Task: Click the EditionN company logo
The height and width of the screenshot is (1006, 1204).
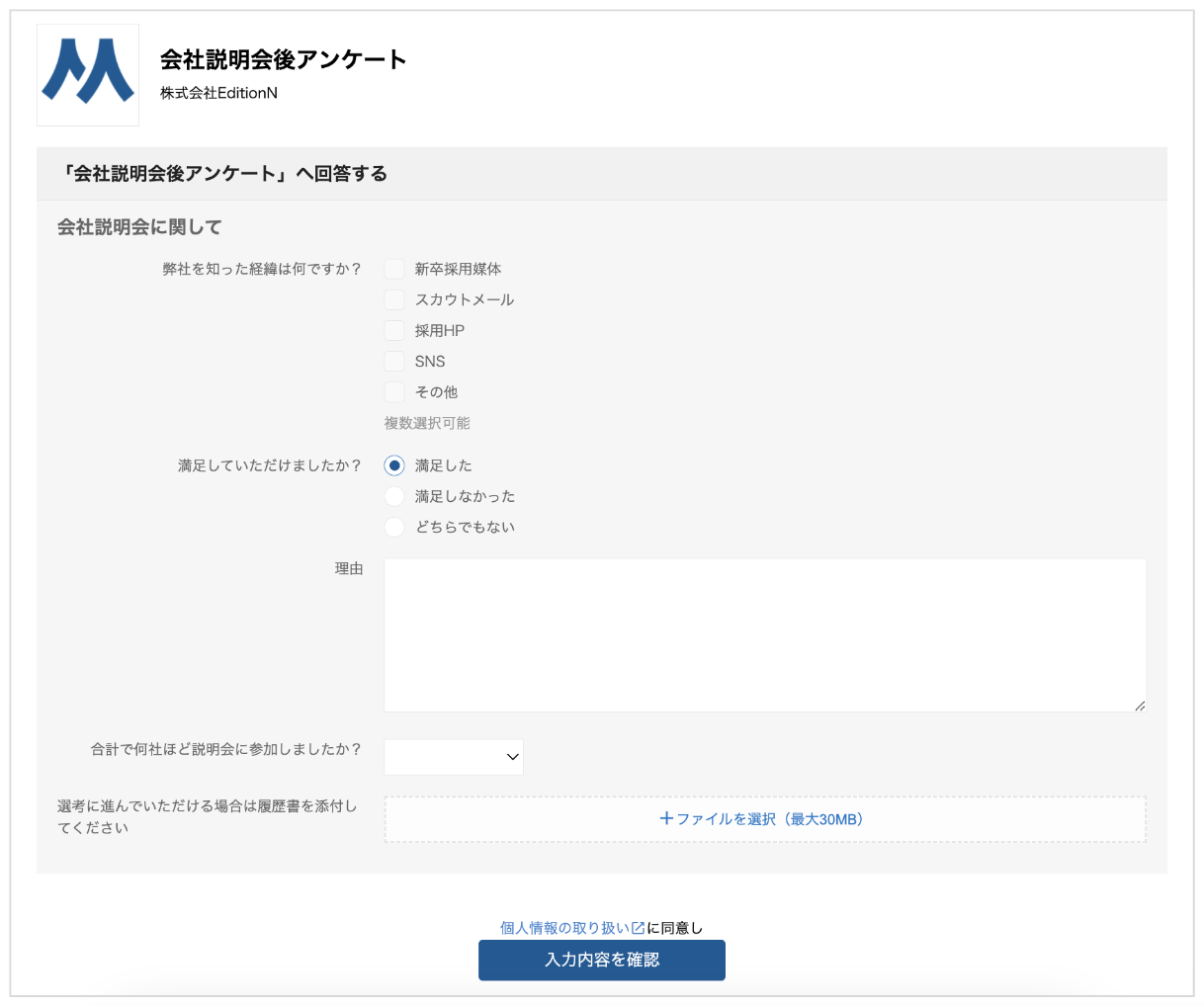Action: (x=88, y=75)
